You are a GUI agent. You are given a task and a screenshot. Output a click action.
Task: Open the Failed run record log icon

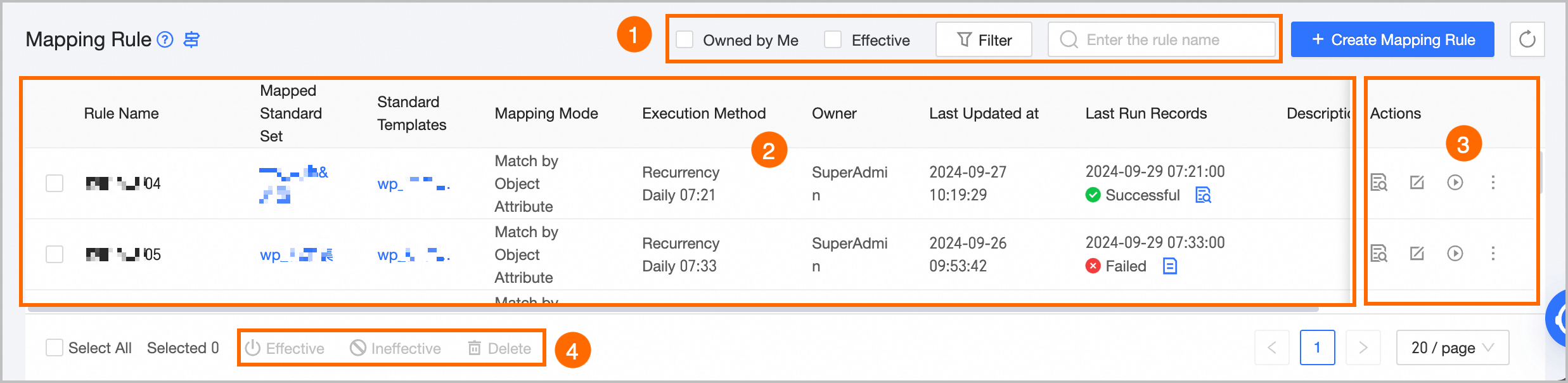click(1170, 266)
